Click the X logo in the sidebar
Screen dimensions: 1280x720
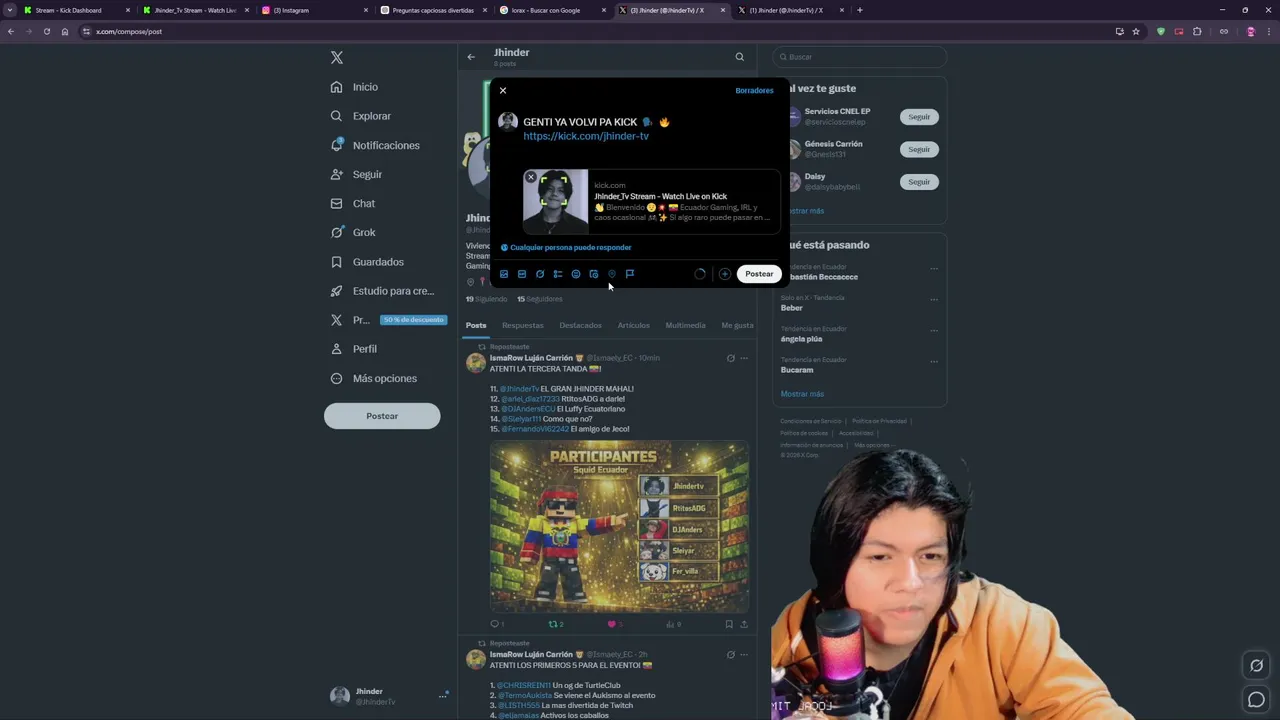click(337, 58)
